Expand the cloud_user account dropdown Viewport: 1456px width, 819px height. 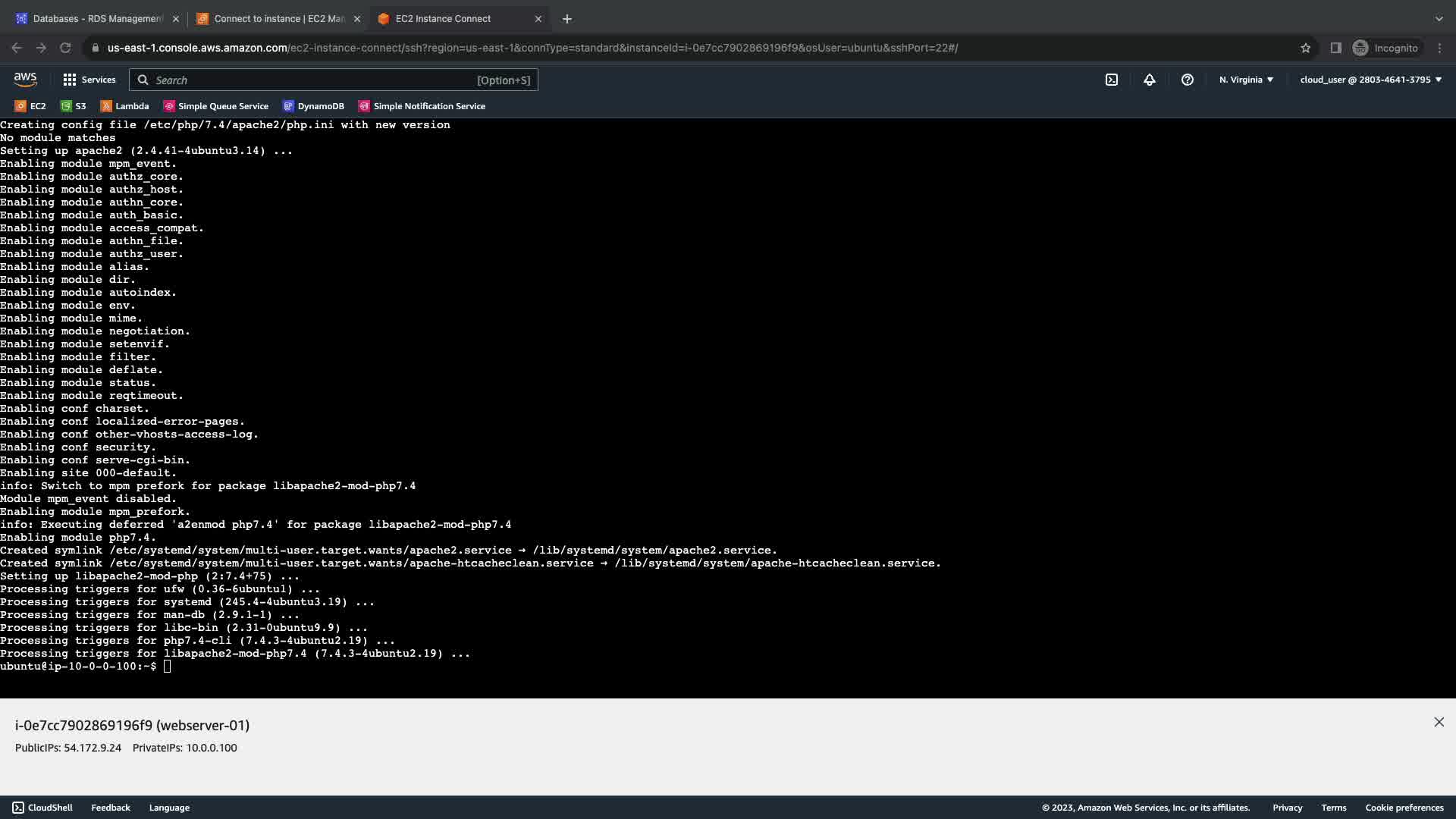point(1370,80)
